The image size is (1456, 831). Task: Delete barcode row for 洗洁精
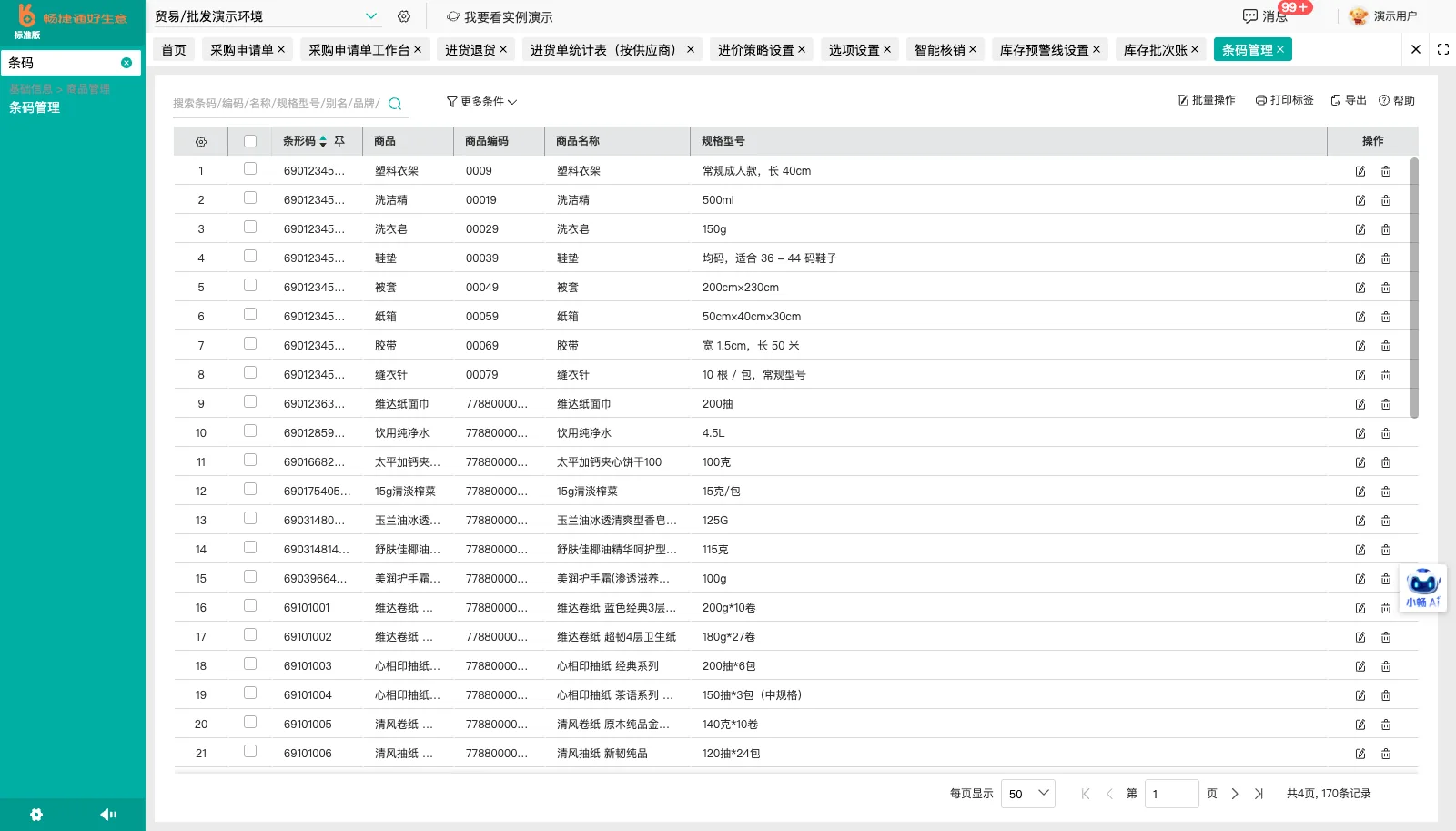[x=1386, y=200]
